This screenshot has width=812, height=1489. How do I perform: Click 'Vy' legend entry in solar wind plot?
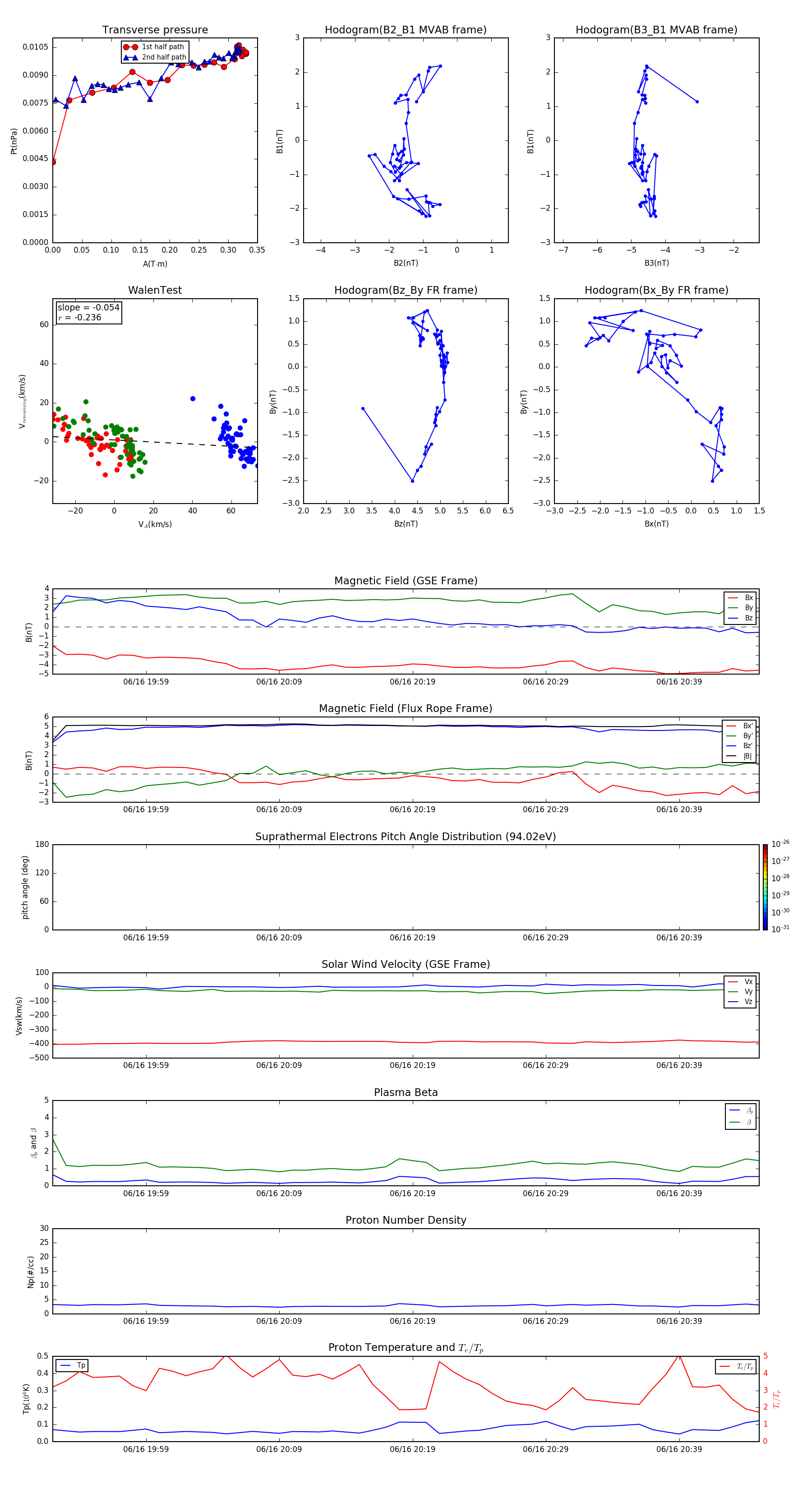(740, 992)
